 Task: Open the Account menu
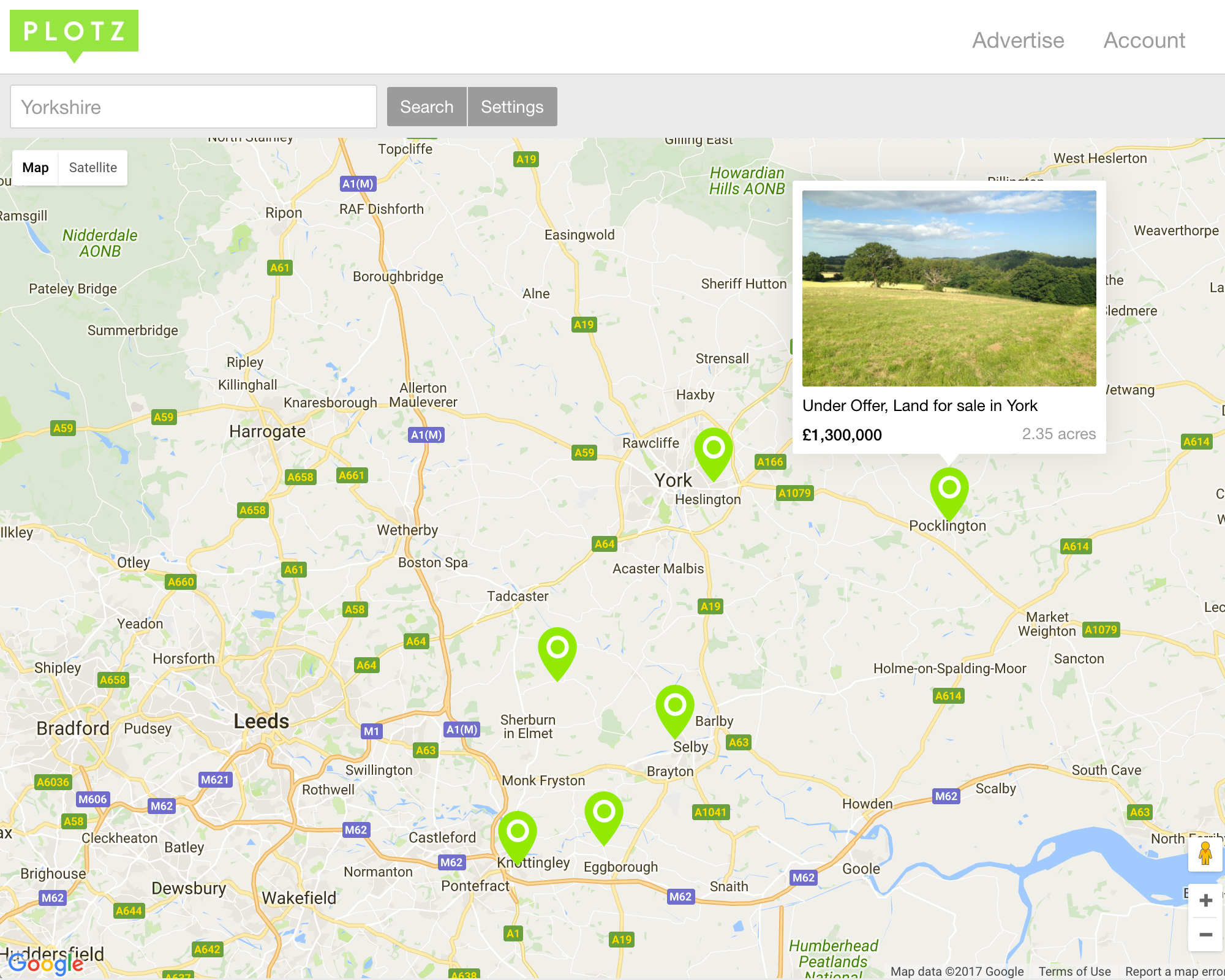click(x=1144, y=40)
